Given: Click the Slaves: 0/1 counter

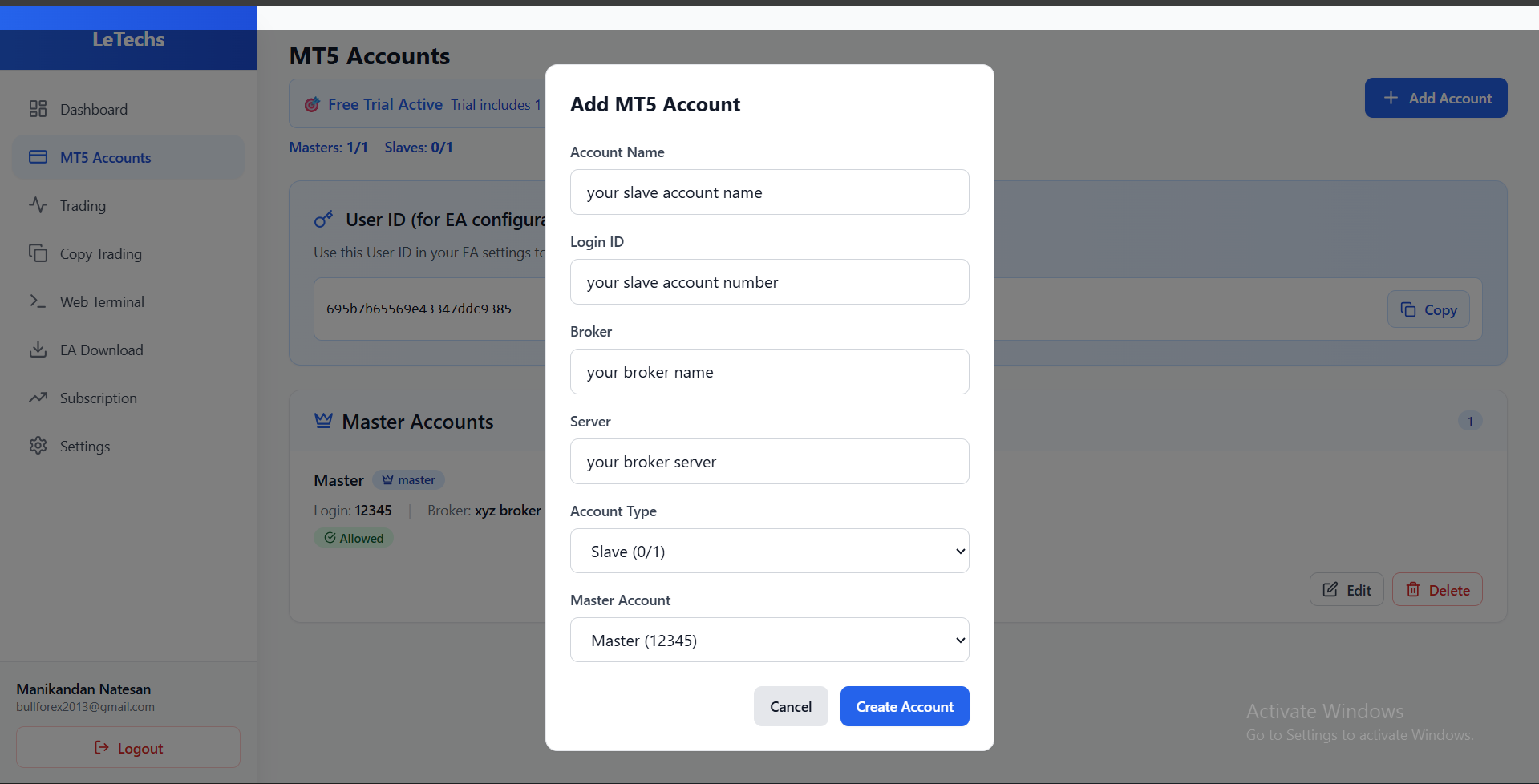Looking at the screenshot, I should 419,148.
